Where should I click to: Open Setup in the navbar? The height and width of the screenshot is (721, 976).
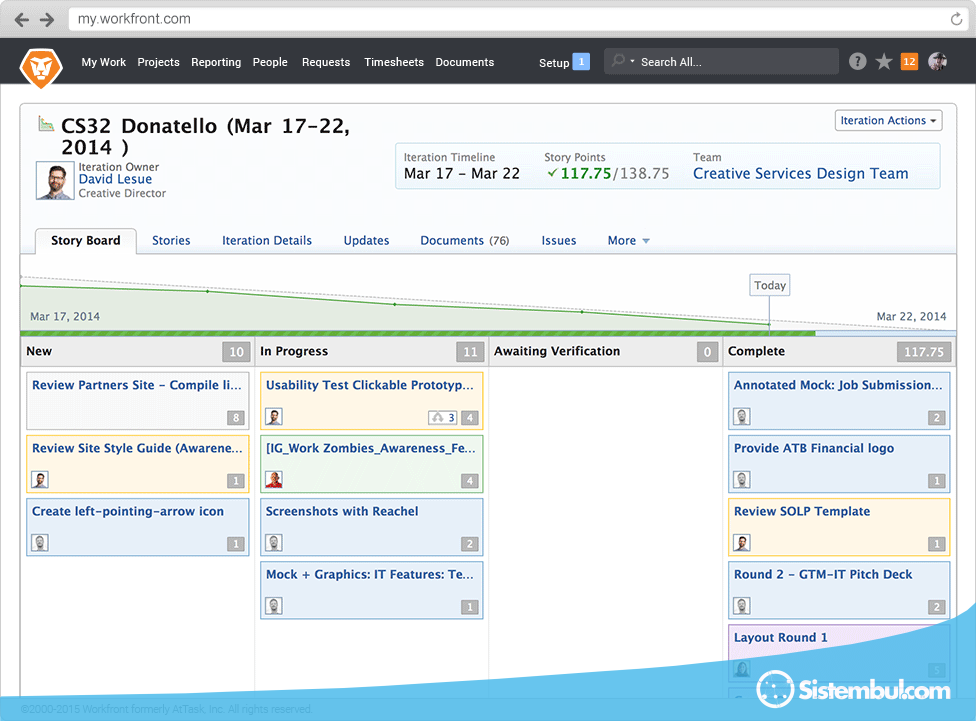(554, 63)
